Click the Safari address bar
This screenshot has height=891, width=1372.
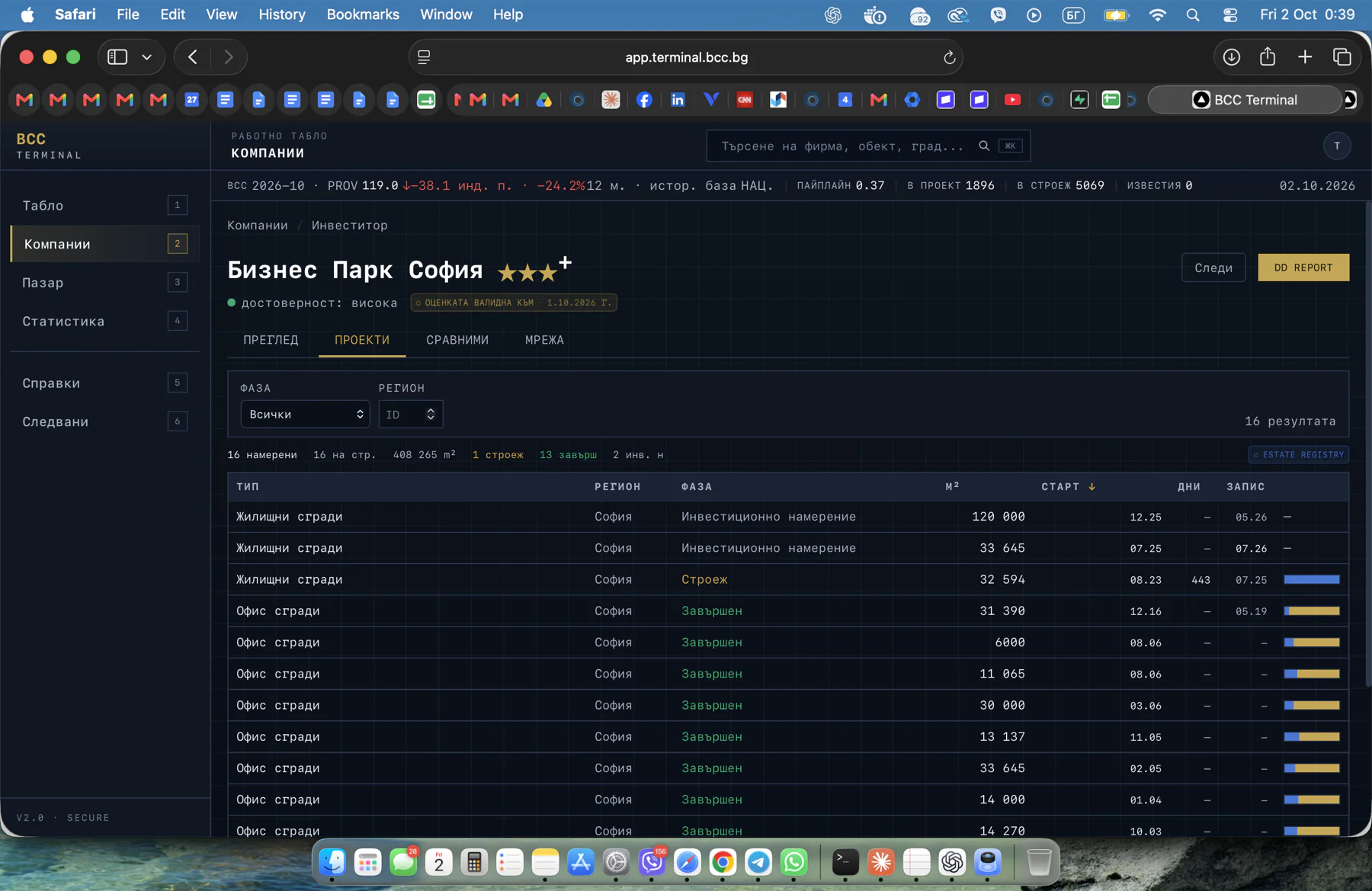(x=686, y=57)
